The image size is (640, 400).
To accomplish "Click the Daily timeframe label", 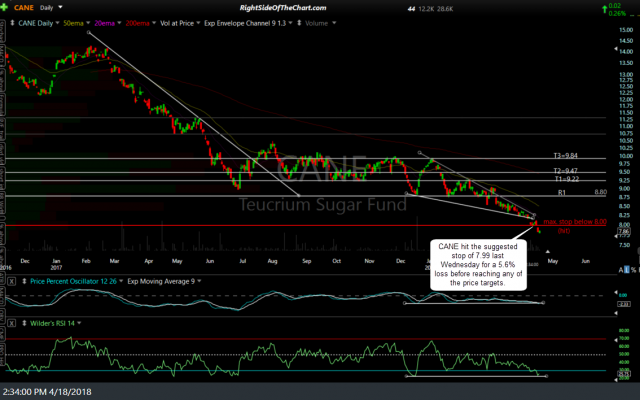I will (47, 8).
